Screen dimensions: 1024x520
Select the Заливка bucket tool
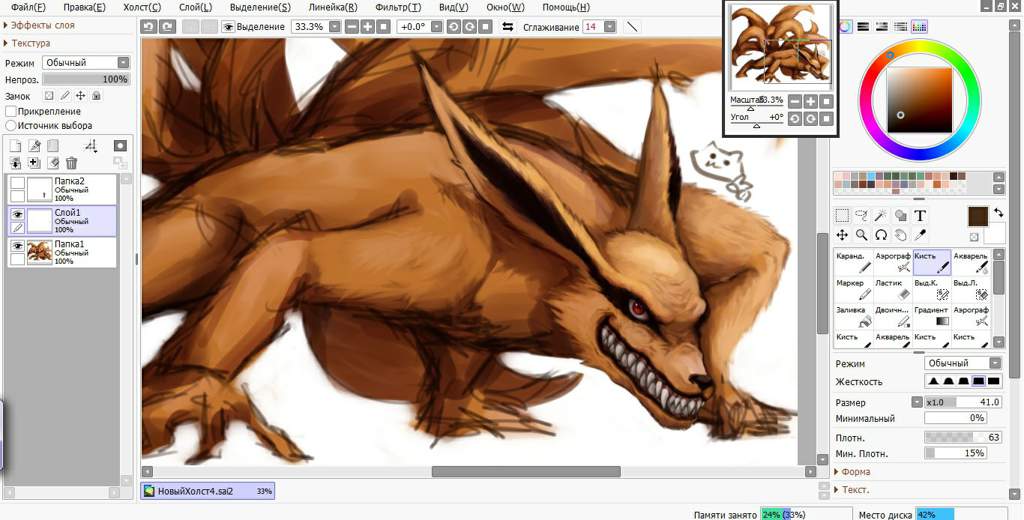click(x=854, y=316)
